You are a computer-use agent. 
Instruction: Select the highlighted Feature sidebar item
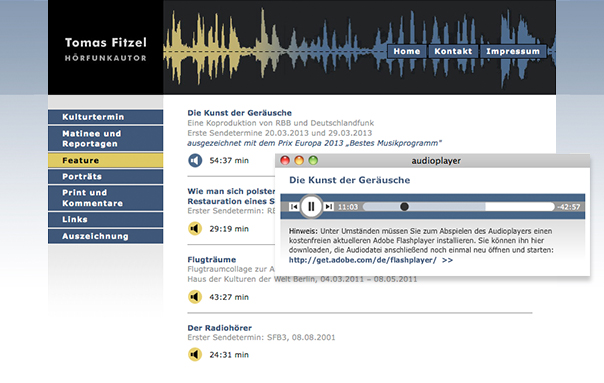point(106,160)
